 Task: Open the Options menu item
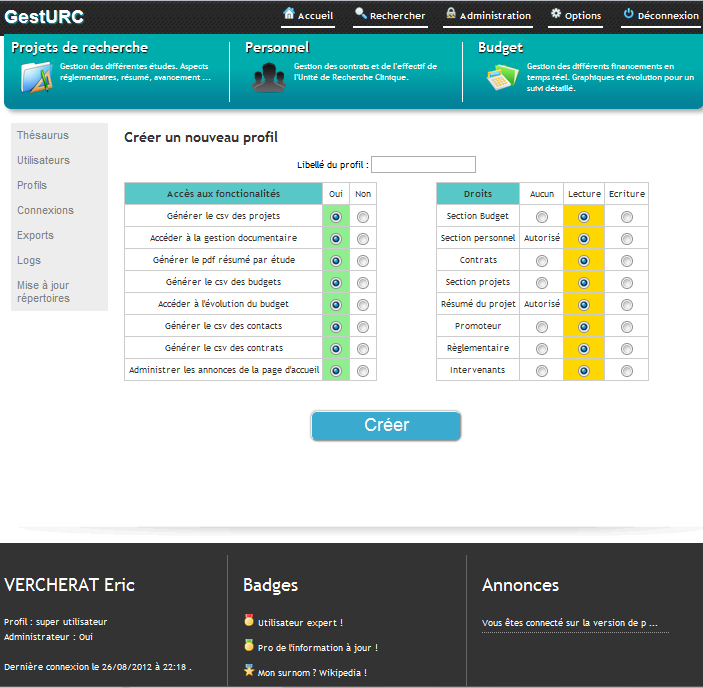pyautogui.click(x=582, y=16)
